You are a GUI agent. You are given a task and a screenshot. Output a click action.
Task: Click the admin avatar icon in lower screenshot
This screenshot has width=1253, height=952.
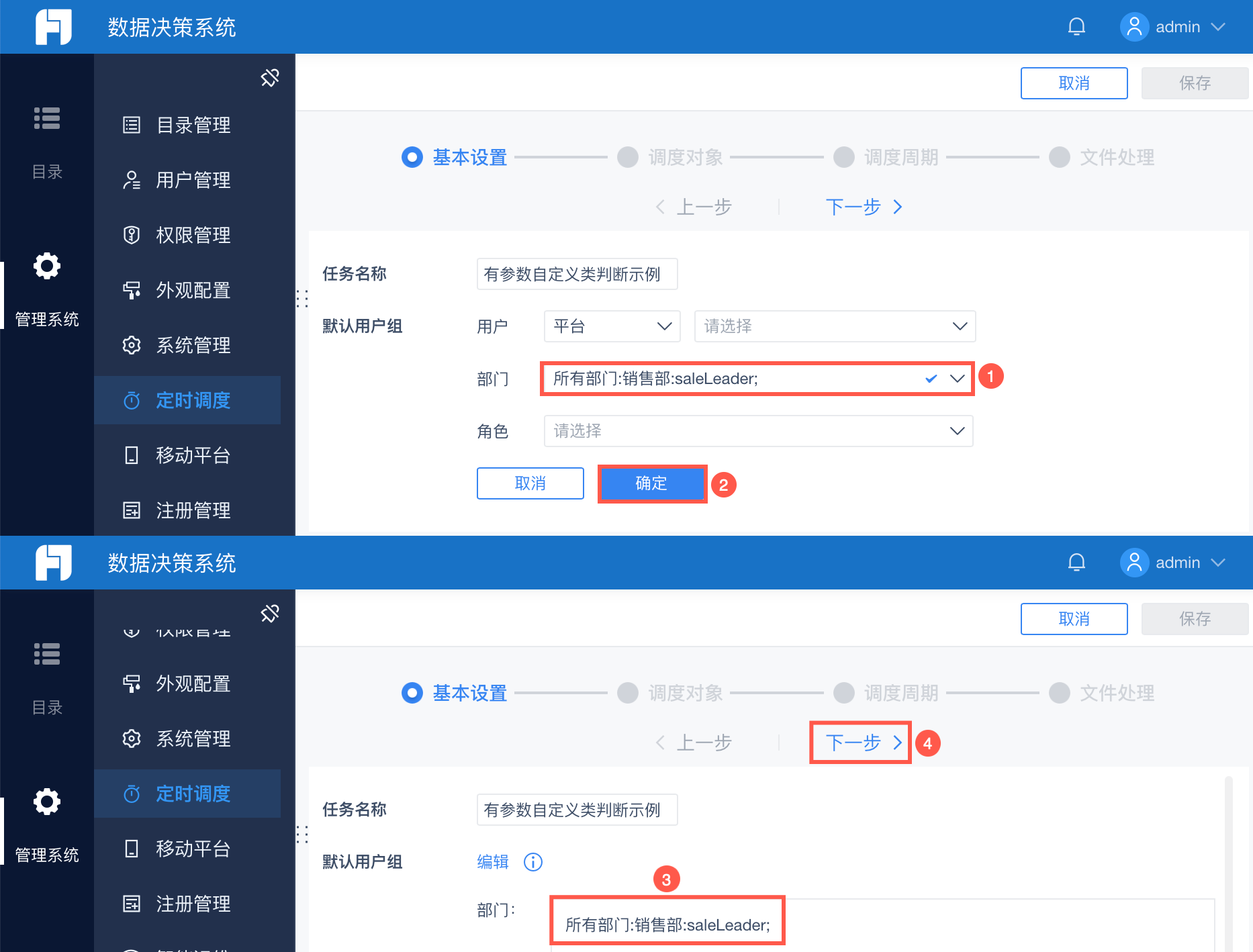[x=1134, y=563]
